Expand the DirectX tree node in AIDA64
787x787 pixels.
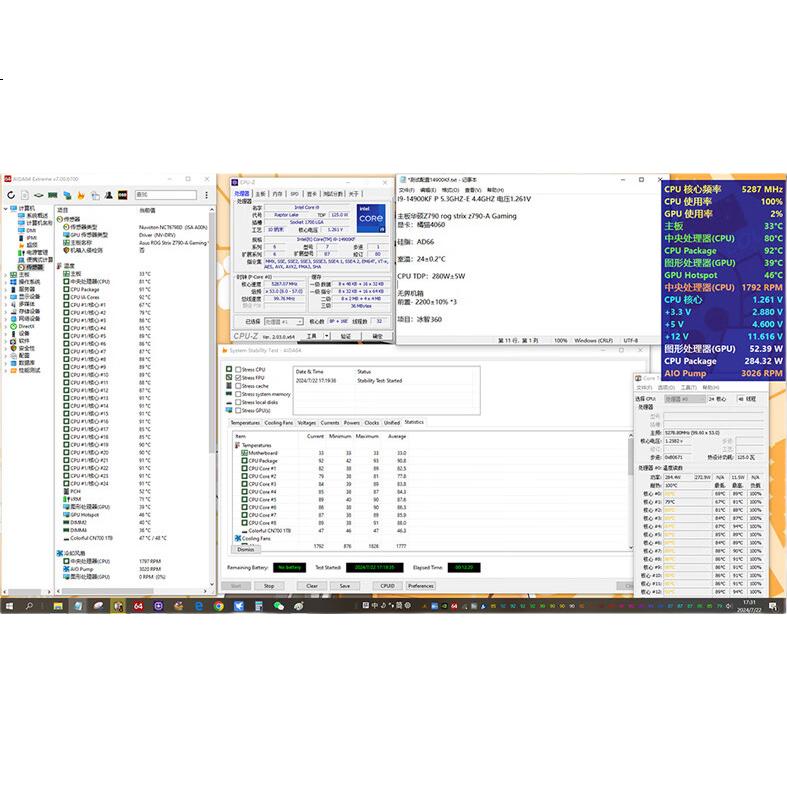coord(6,326)
